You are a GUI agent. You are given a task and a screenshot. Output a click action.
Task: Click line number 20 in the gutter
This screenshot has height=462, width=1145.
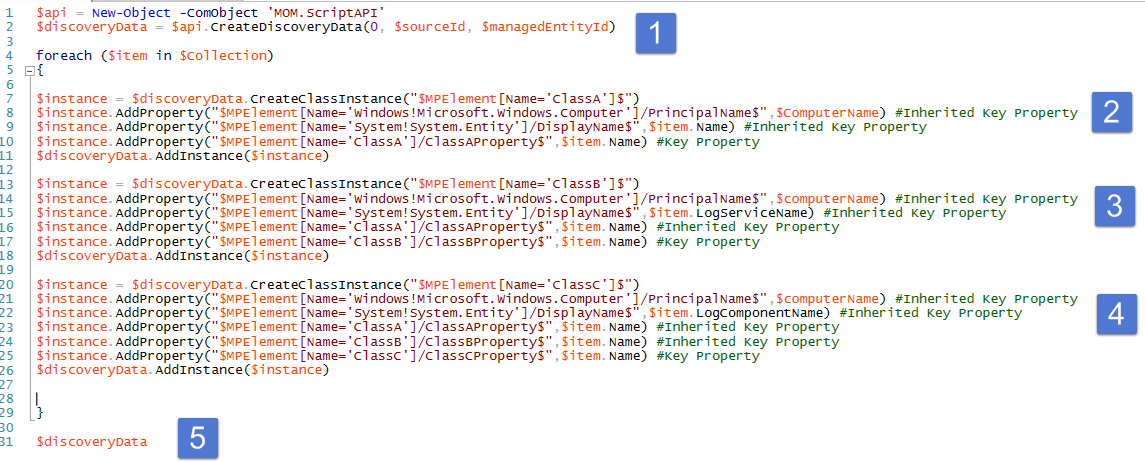pos(9,284)
